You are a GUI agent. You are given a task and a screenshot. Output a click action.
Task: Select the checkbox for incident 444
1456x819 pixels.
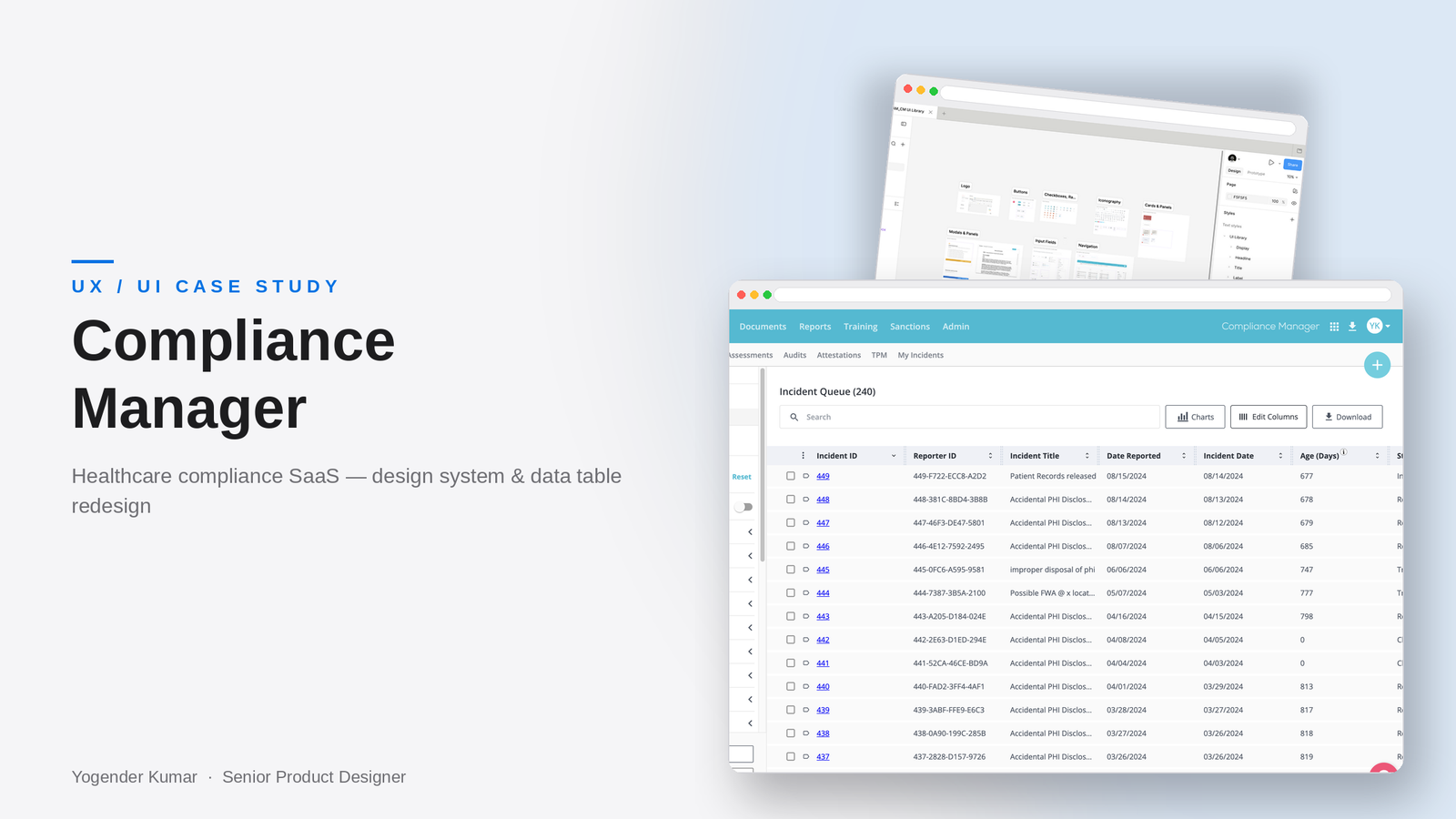pyautogui.click(x=791, y=592)
